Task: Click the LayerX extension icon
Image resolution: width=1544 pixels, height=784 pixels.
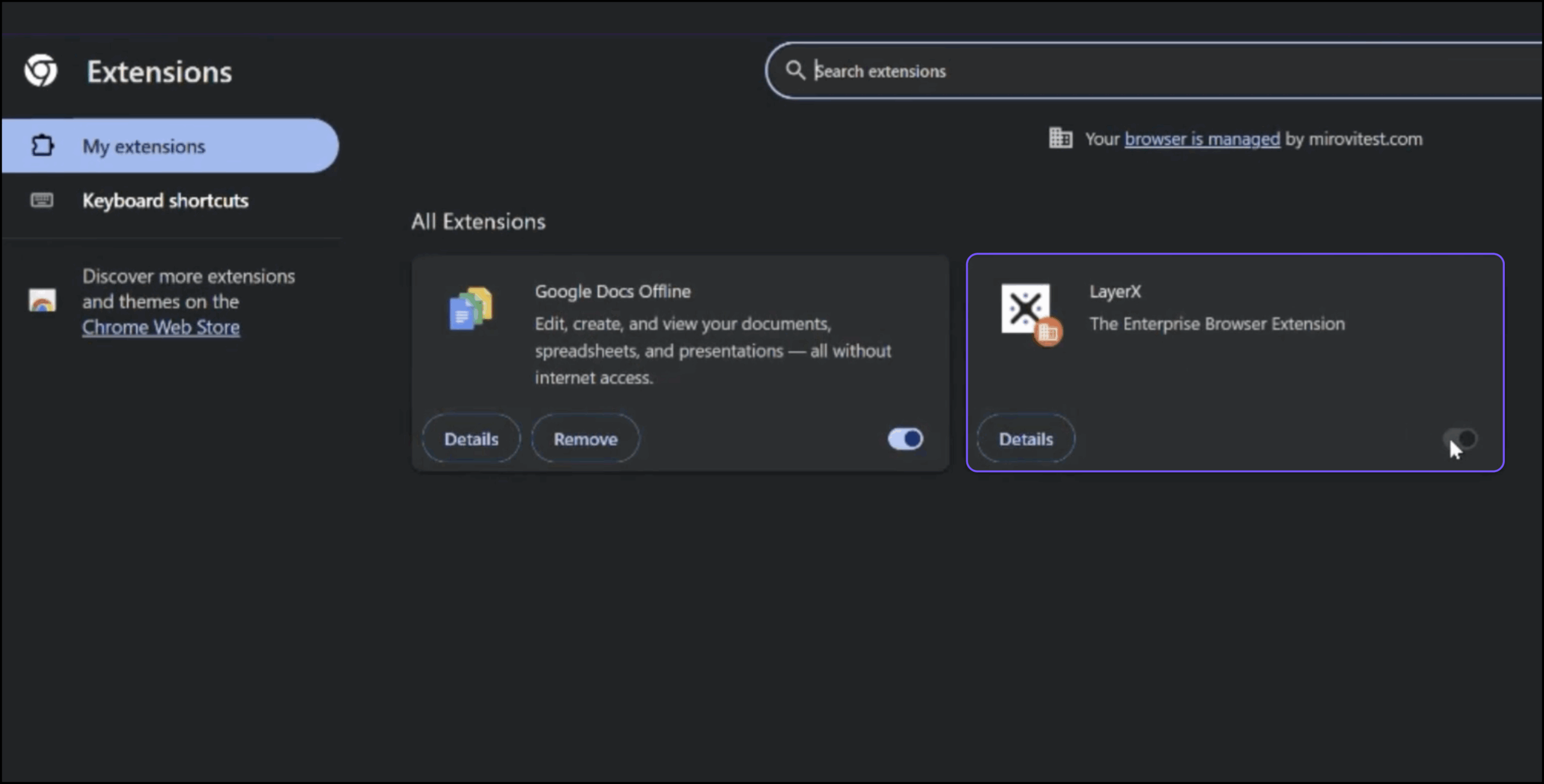Action: pyautogui.click(x=1025, y=308)
